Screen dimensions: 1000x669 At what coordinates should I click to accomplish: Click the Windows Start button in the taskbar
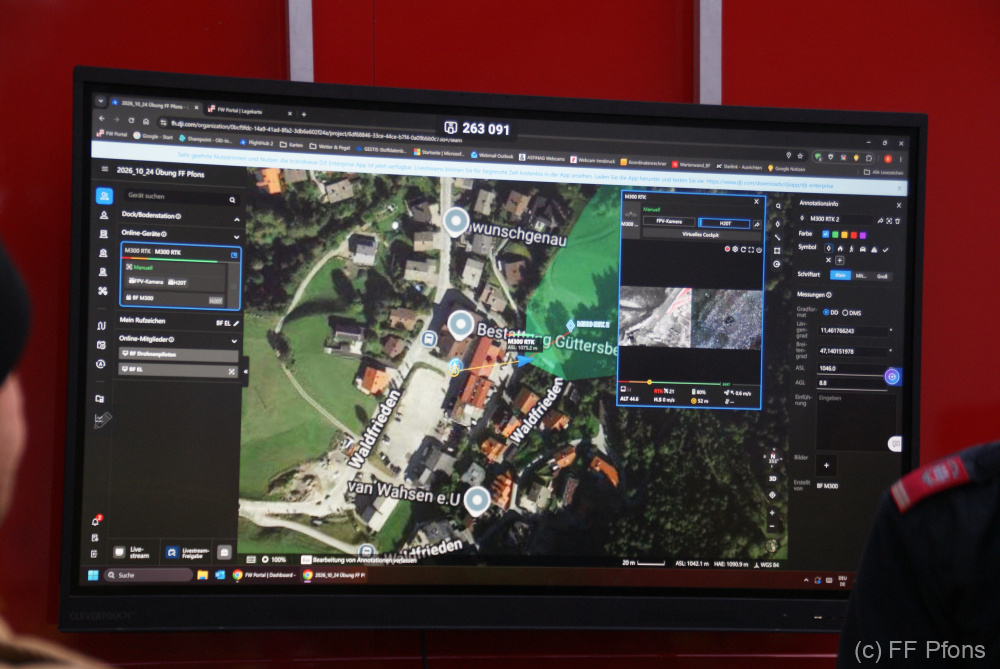[93, 575]
